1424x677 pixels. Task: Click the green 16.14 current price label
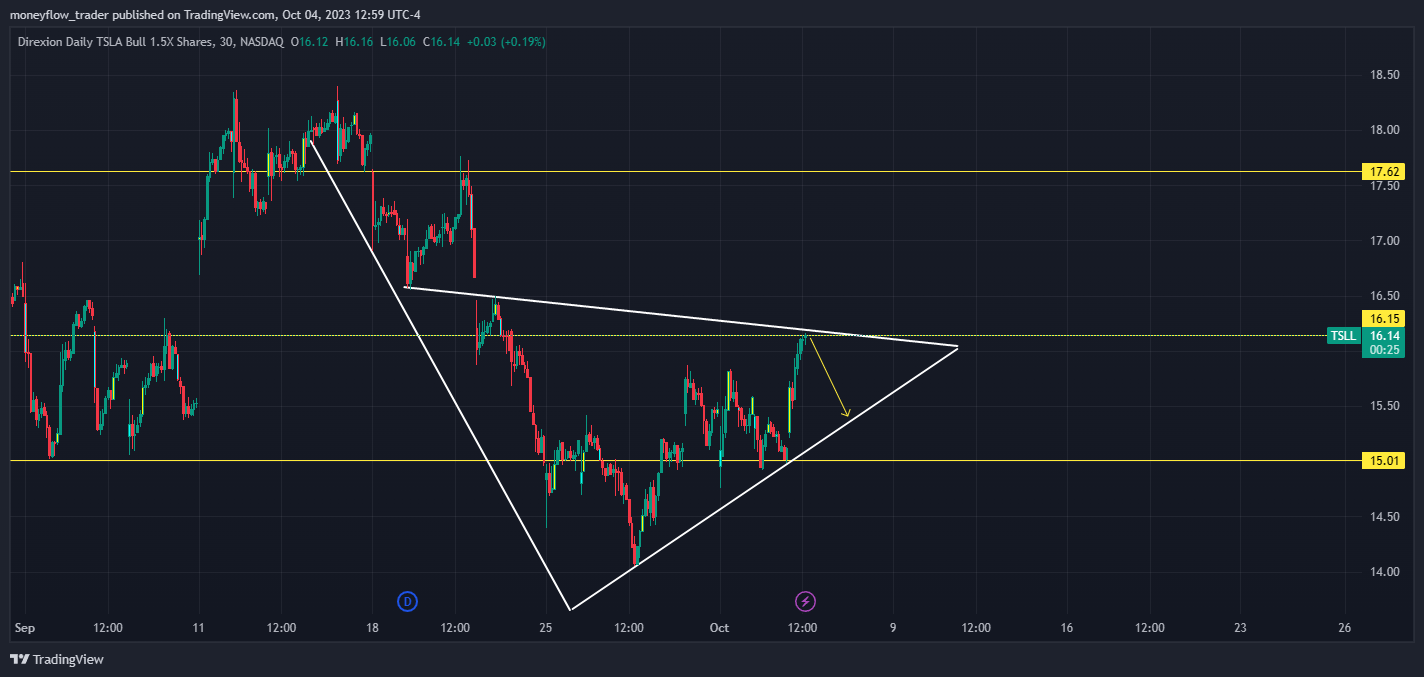coord(1384,336)
